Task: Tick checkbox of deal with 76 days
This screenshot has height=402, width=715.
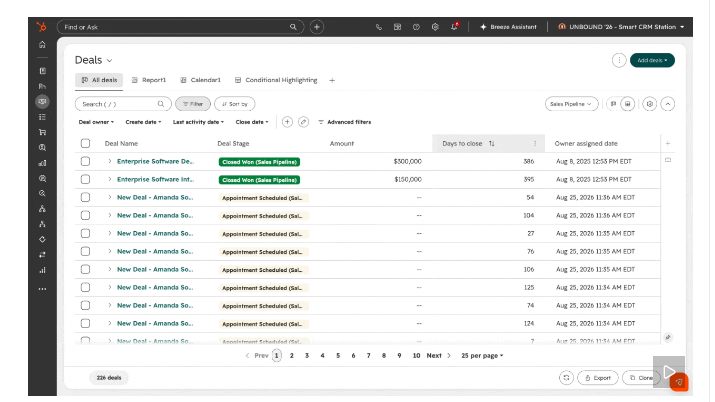Action: point(85,252)
